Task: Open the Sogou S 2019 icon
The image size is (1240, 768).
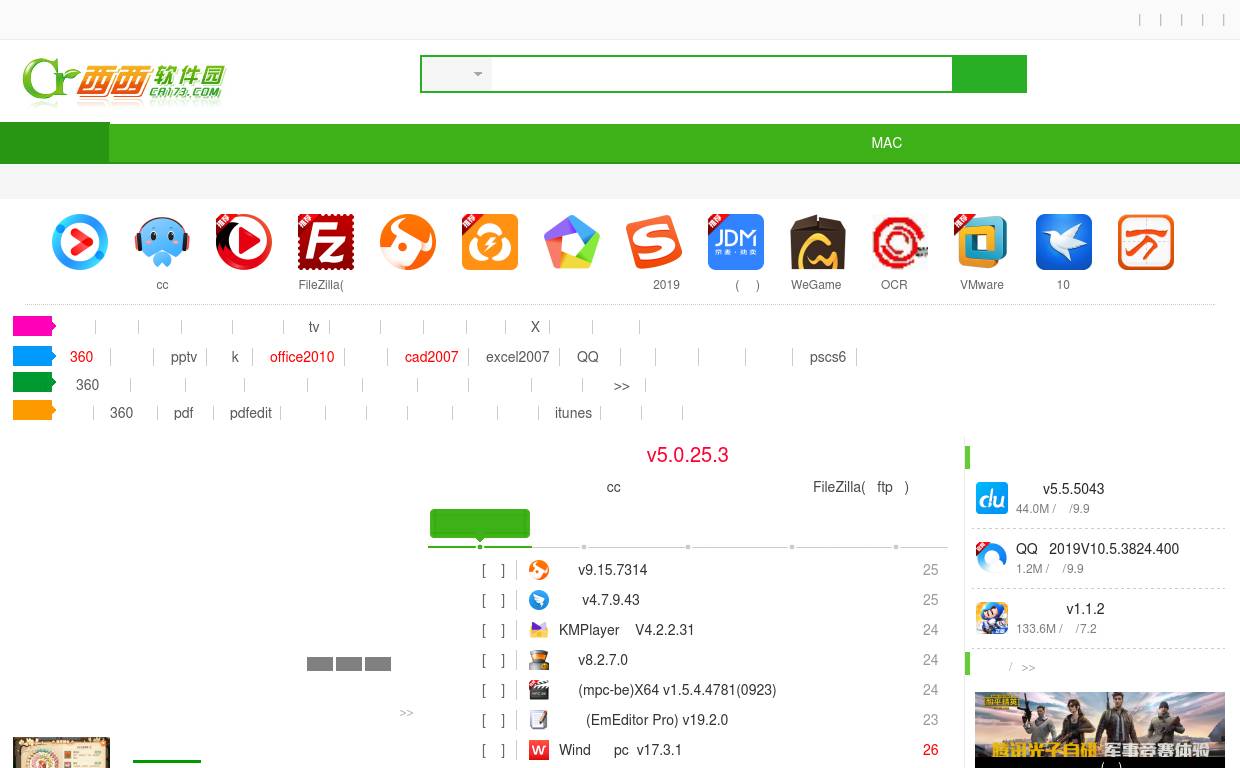Action: coord(654,242)
